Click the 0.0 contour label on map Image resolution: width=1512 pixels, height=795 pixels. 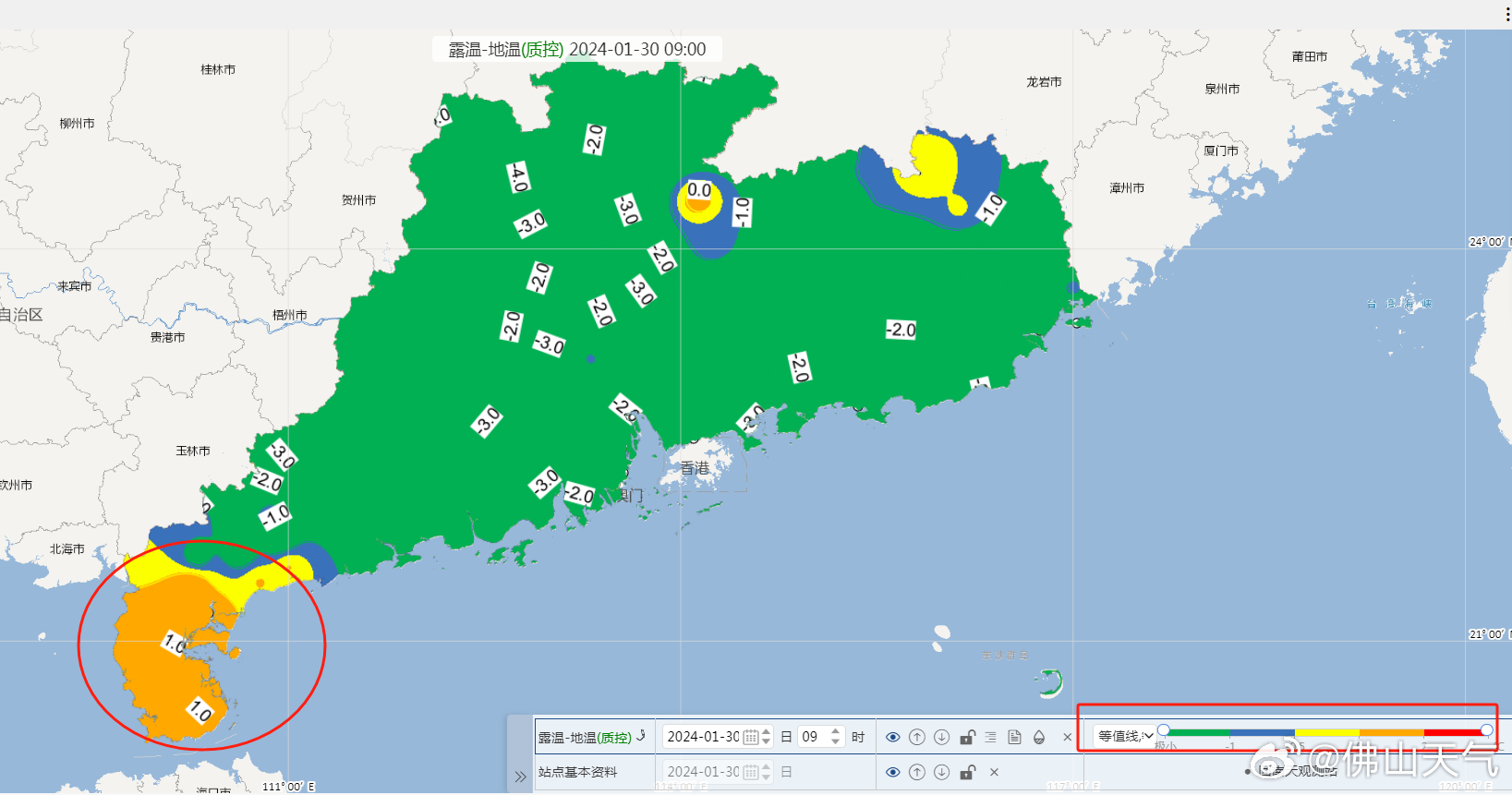(699, 190)
